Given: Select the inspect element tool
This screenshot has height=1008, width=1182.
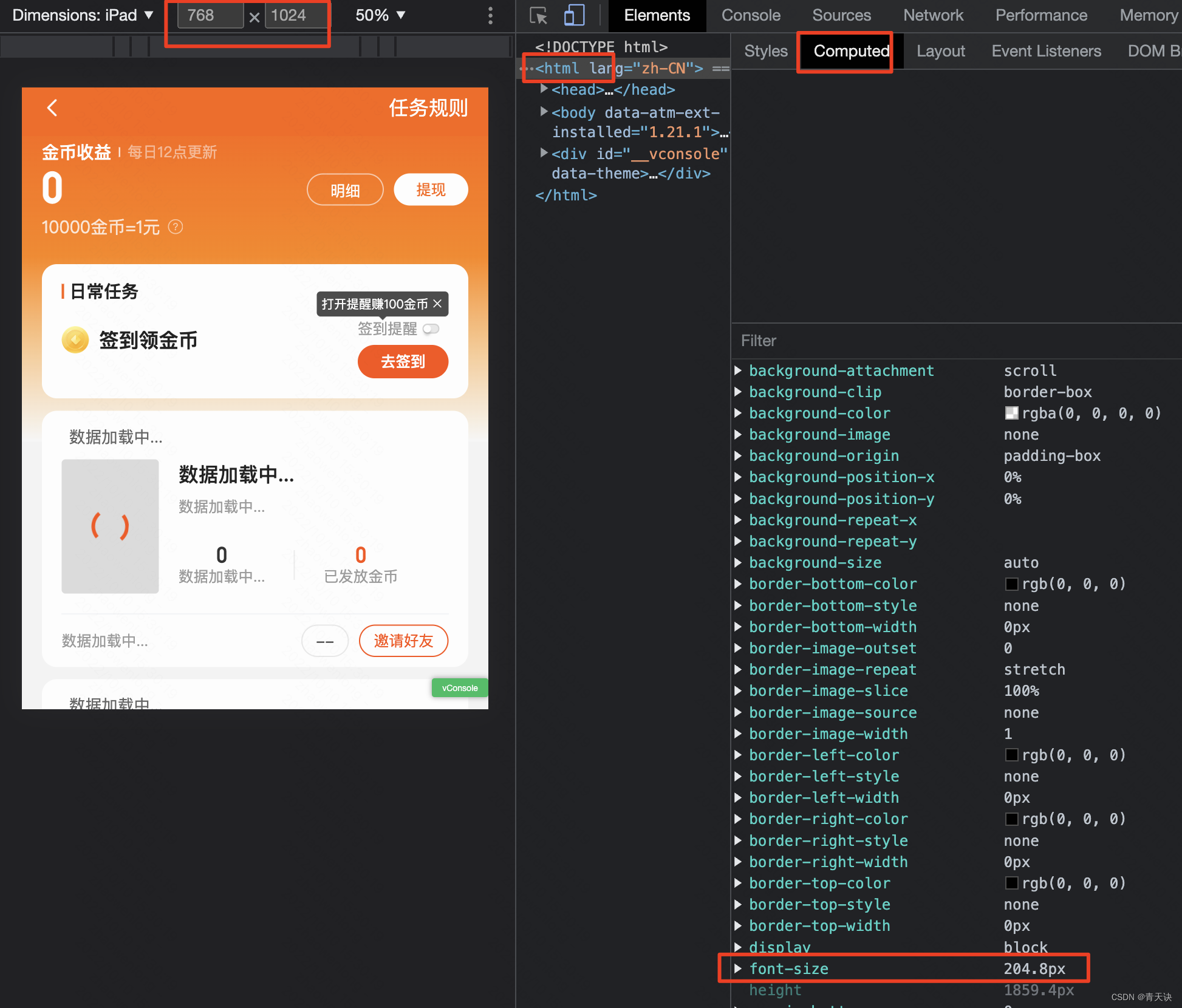Looking at the screenshot, I should click(x=537, y=15).
